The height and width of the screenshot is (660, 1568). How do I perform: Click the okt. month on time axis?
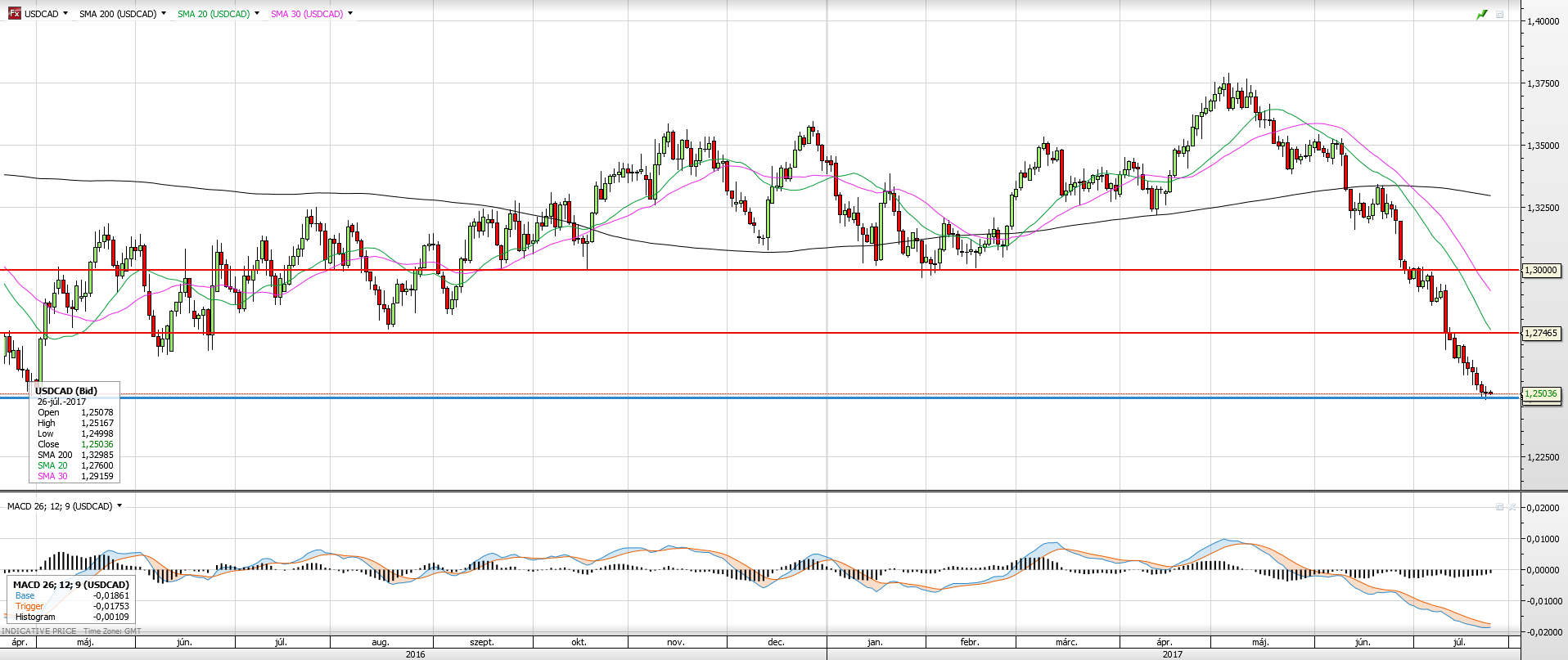tap(579, 642)
